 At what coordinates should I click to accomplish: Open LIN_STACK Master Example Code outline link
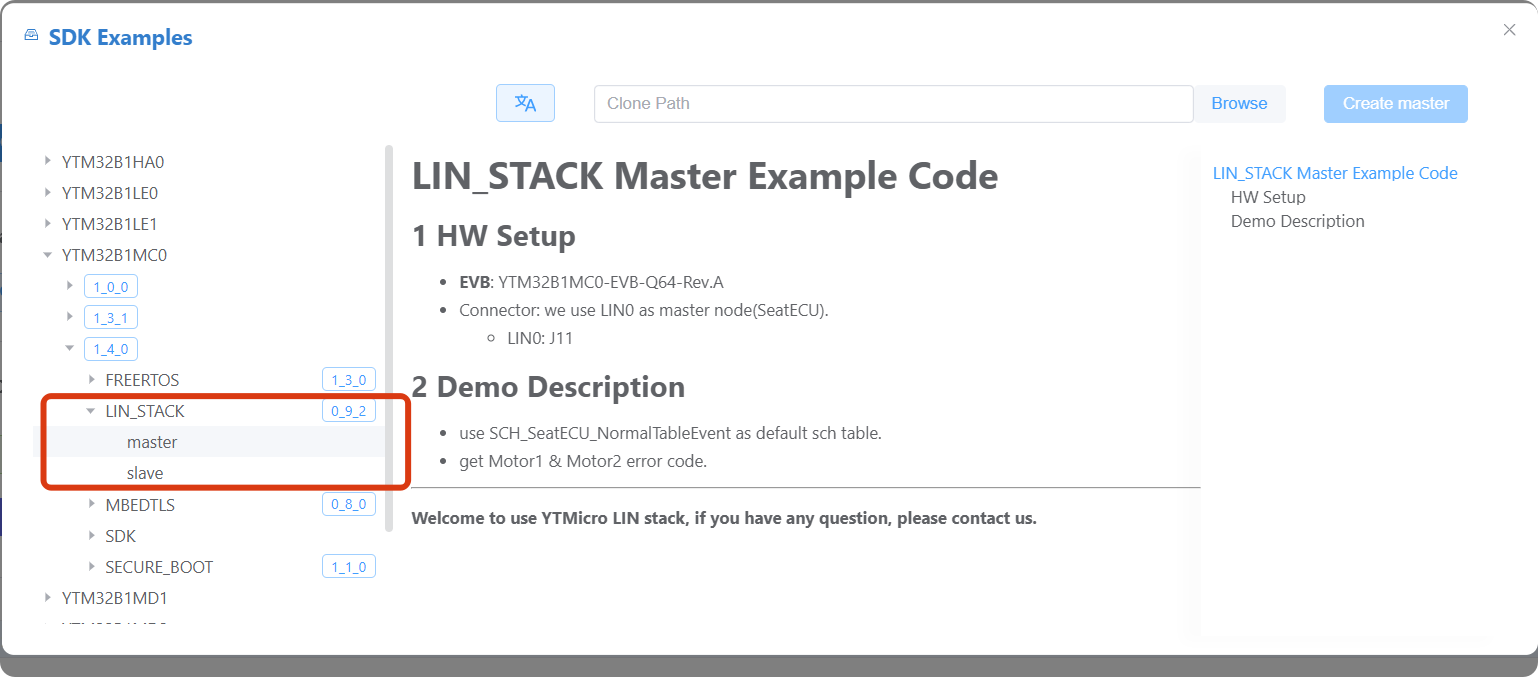[1335, 173]
